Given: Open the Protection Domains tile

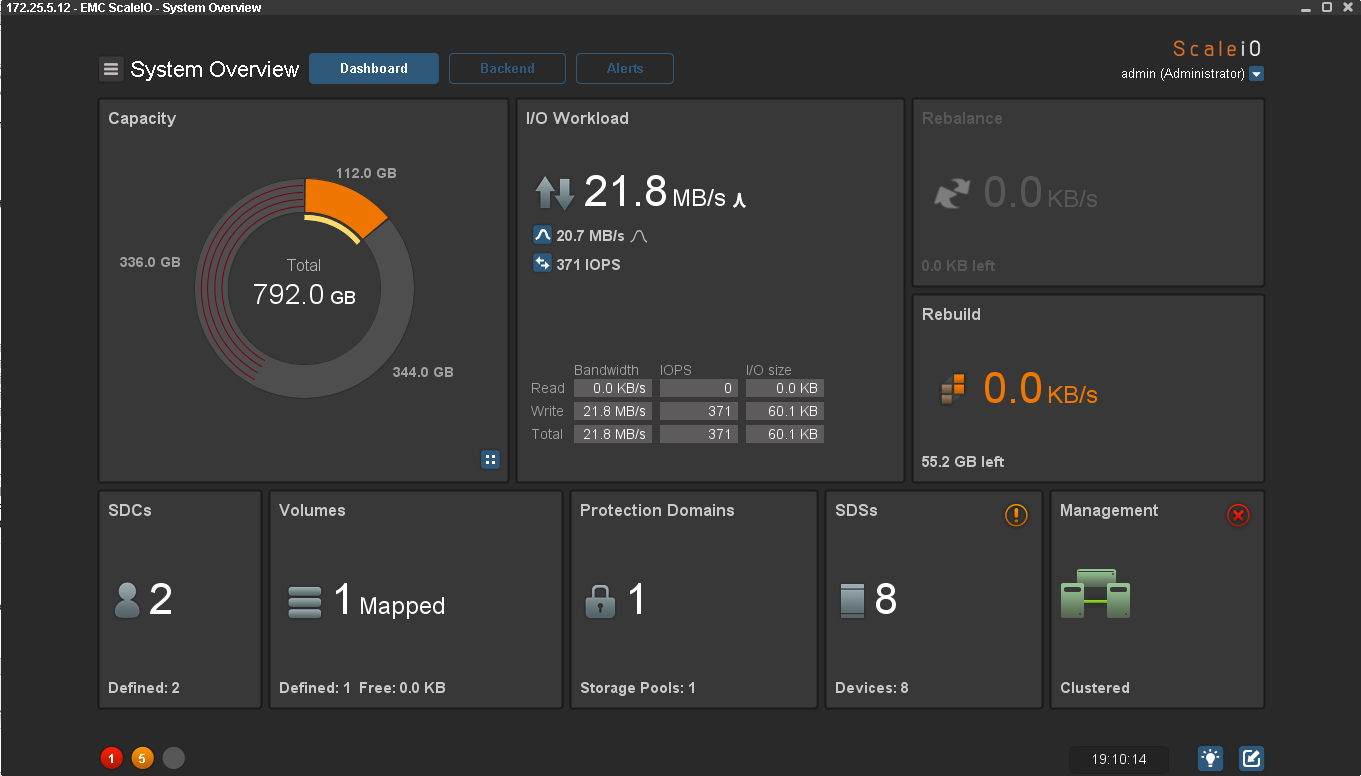Looking at the screenshot, I should (693, 599).
